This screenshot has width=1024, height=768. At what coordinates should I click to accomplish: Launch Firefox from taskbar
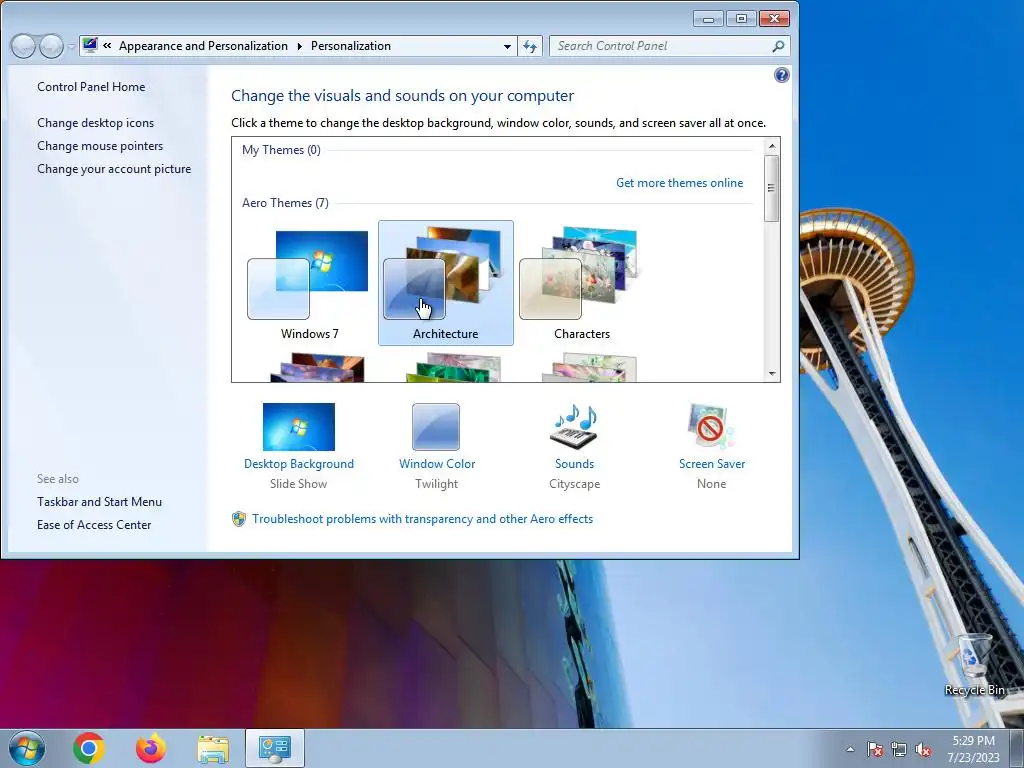(151, 748)
